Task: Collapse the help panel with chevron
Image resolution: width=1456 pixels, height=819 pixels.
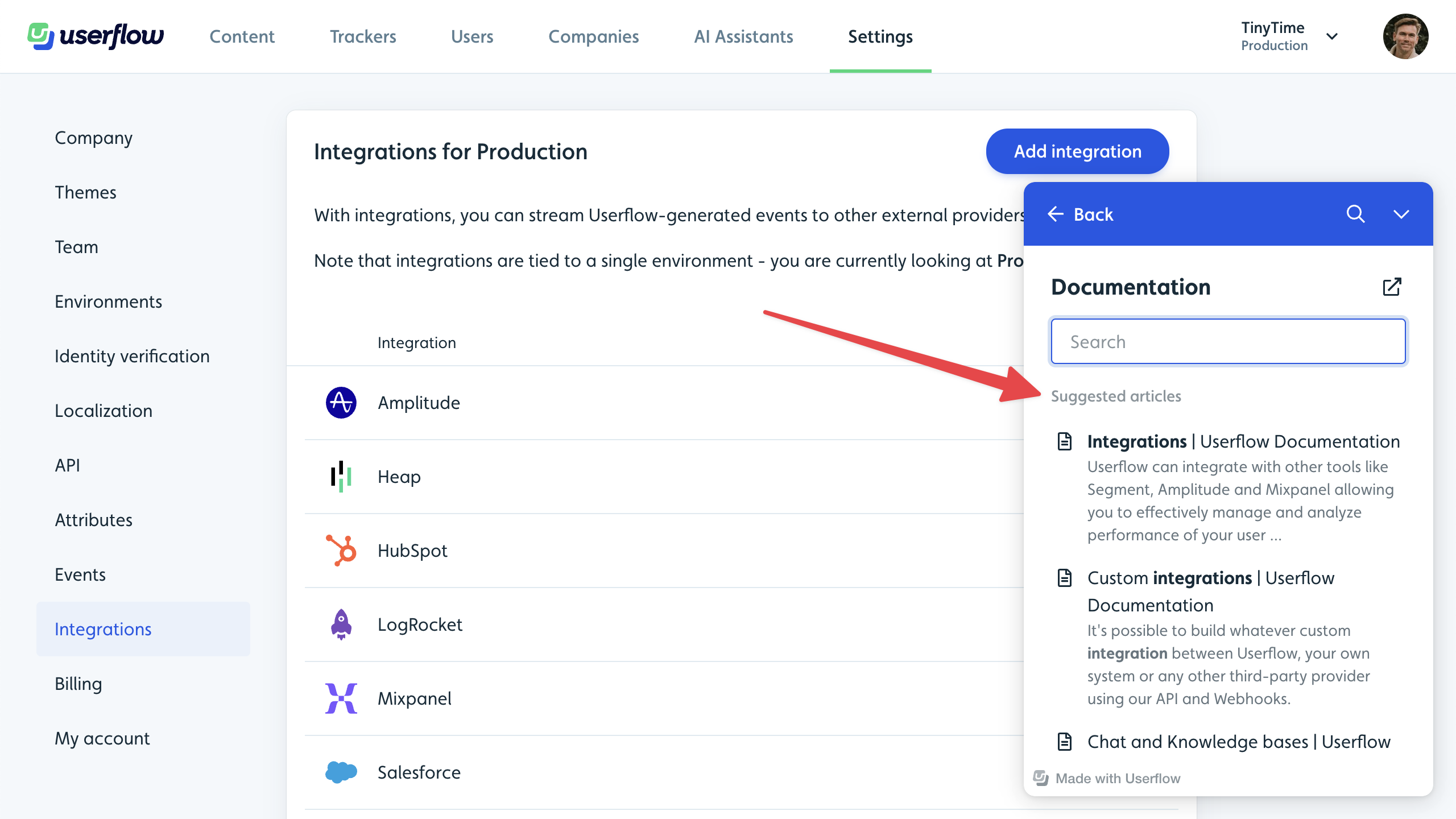Action: (x=1401, y=214)
